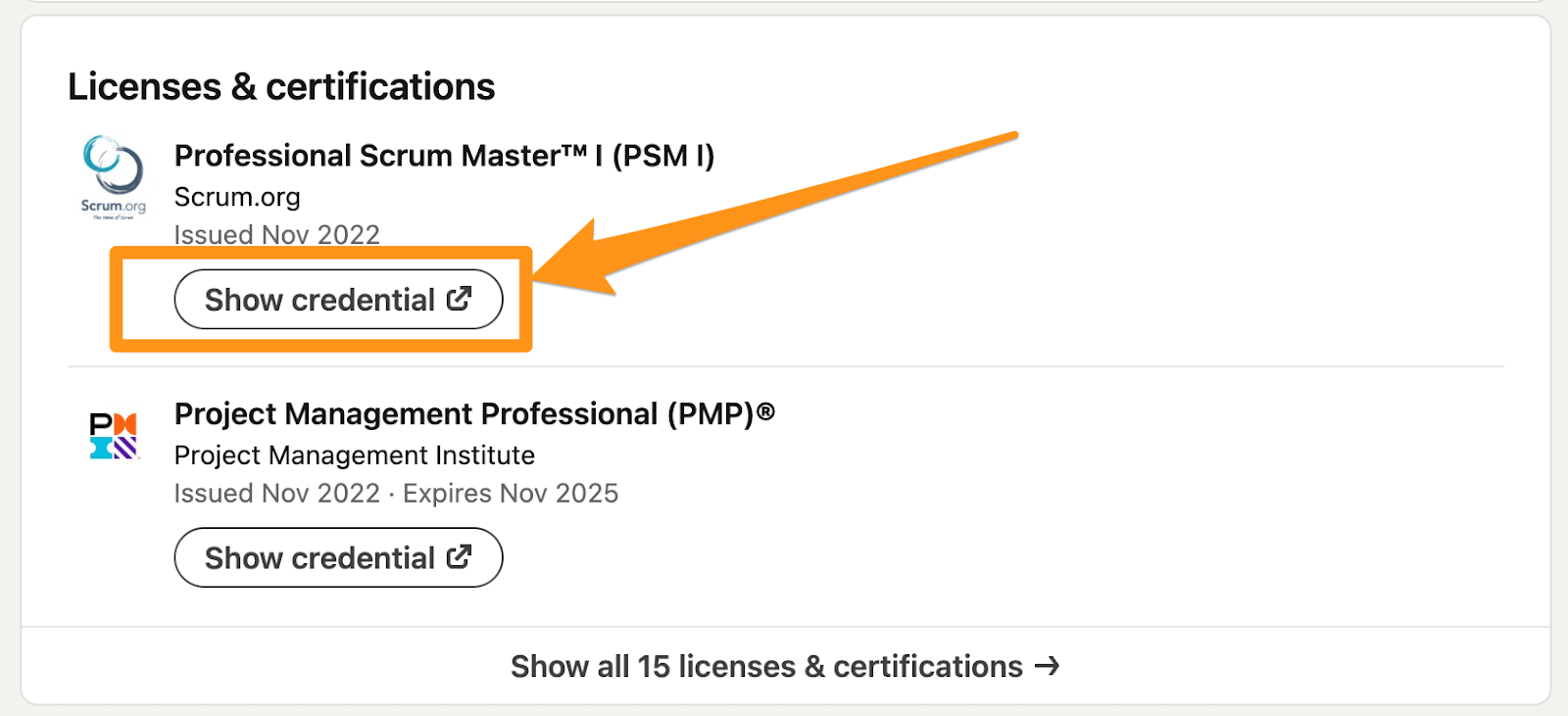Click the Licenses & certifications heading
This screenshot has width=1568, height=716.
click(281, 87)
